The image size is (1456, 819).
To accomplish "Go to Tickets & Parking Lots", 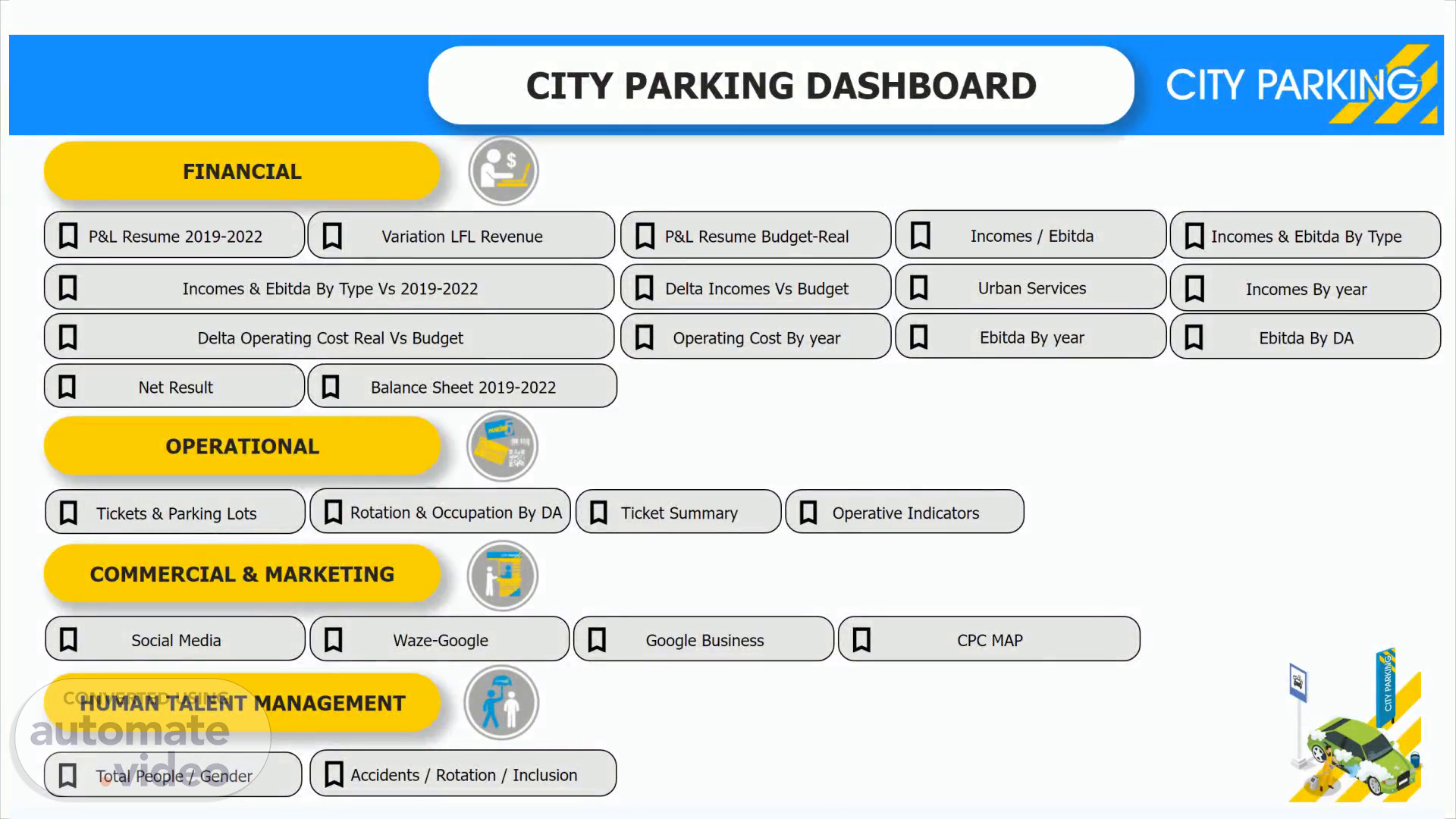I will pyautogui.click(x=175, y=513).
